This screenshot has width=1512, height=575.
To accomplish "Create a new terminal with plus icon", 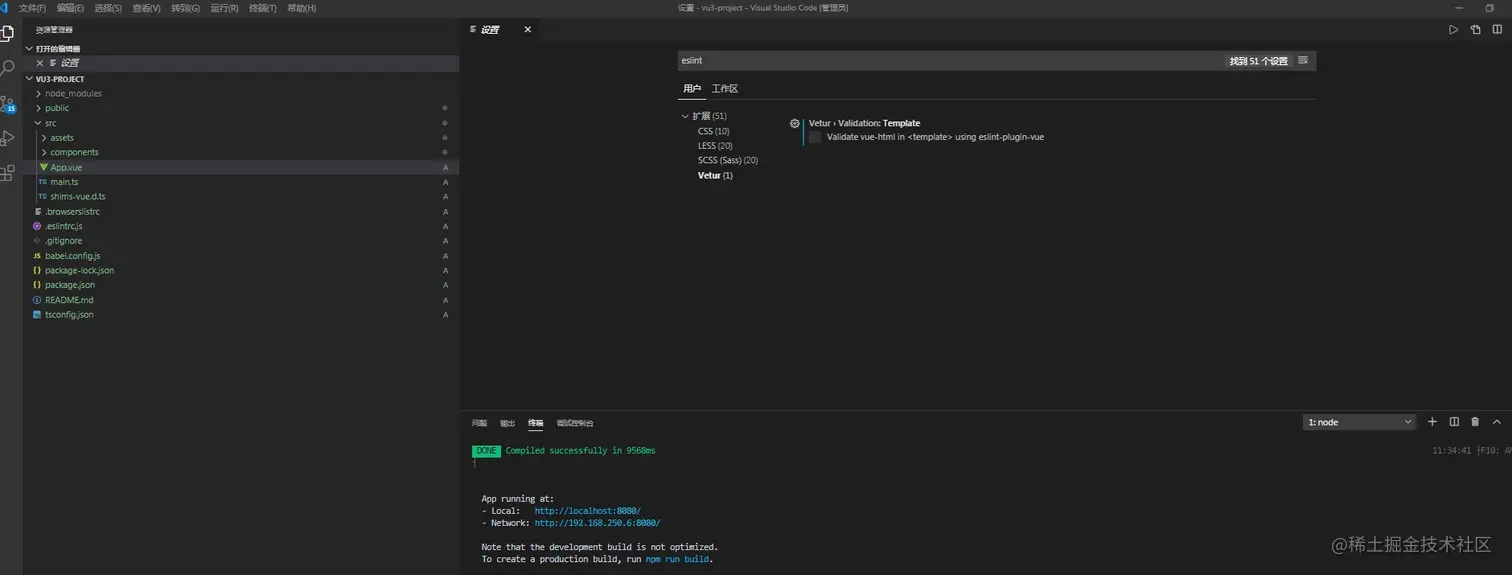I will point(1432,422).
